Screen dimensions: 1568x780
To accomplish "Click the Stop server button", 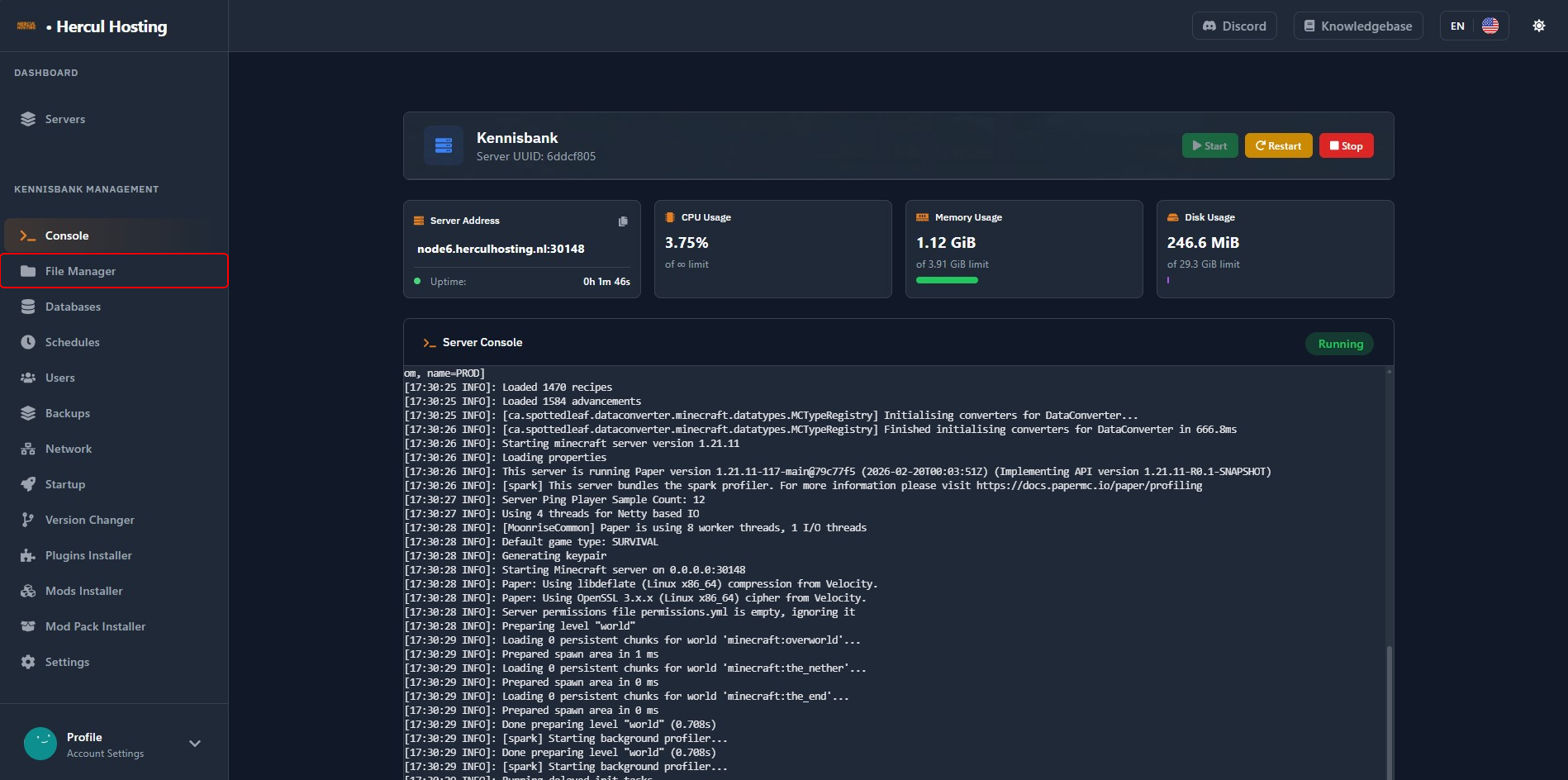I will pyautogui.click(x=1346, y=146).
